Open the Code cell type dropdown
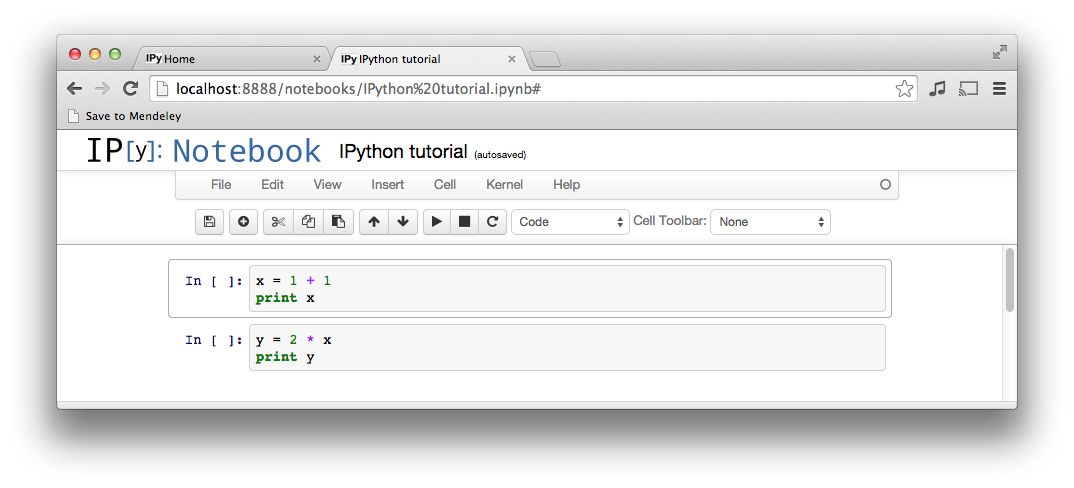This screenshot has width=1074, height=488. 570,222
